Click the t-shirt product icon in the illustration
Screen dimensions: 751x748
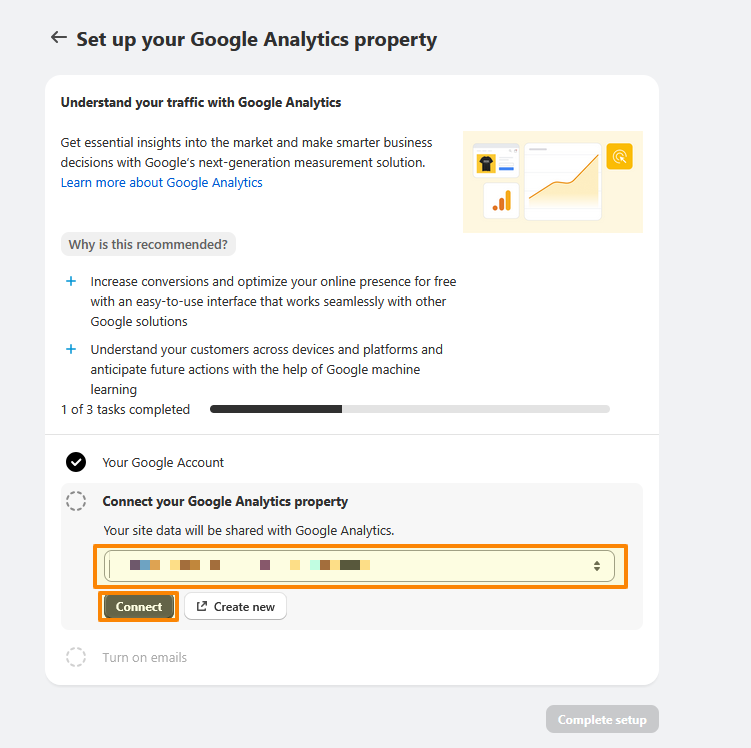tap(487, 163)
